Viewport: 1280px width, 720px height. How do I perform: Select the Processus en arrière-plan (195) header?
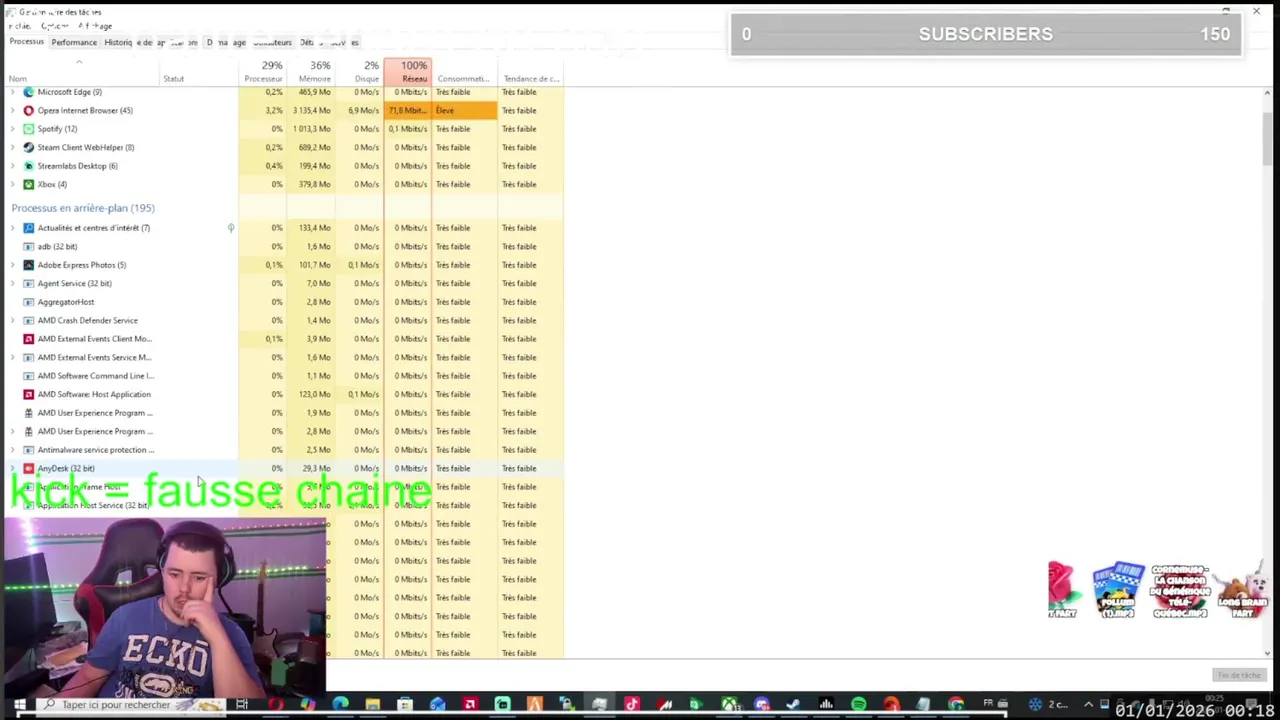pyautogui.click(x=83, y=208)
